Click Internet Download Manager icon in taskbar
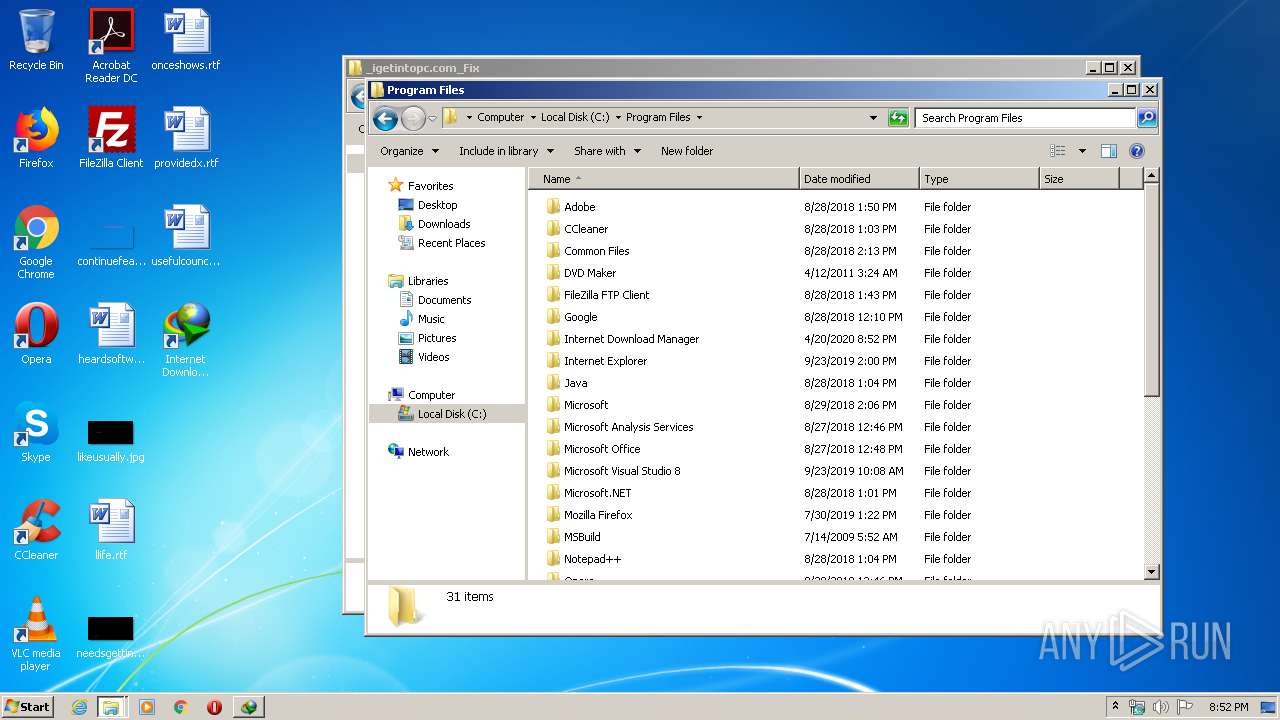The image size is (1280, 720). [248, 707]
